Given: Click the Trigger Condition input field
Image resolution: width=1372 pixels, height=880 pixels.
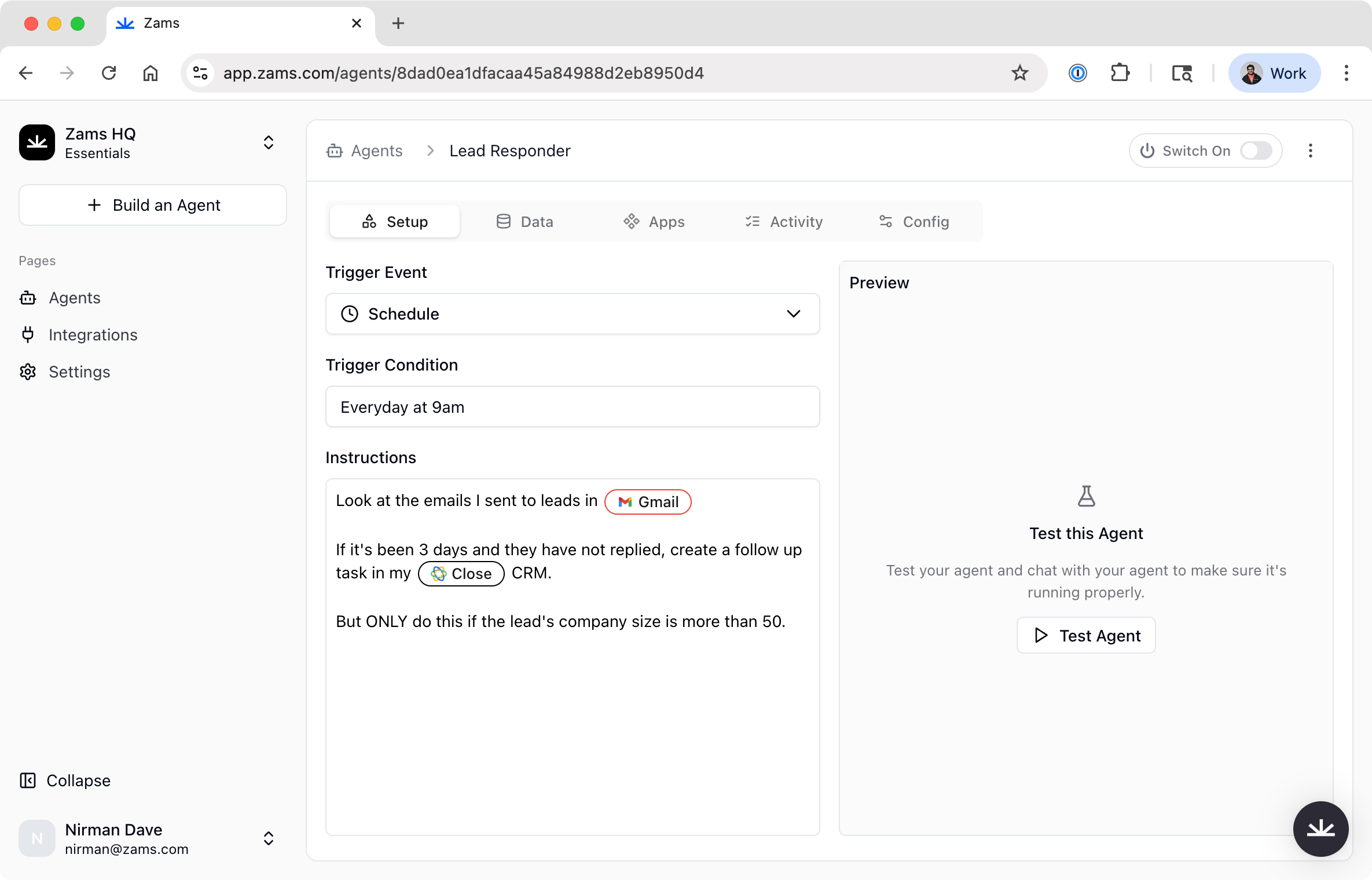Looking at the screenshot, I should [572, 407].
